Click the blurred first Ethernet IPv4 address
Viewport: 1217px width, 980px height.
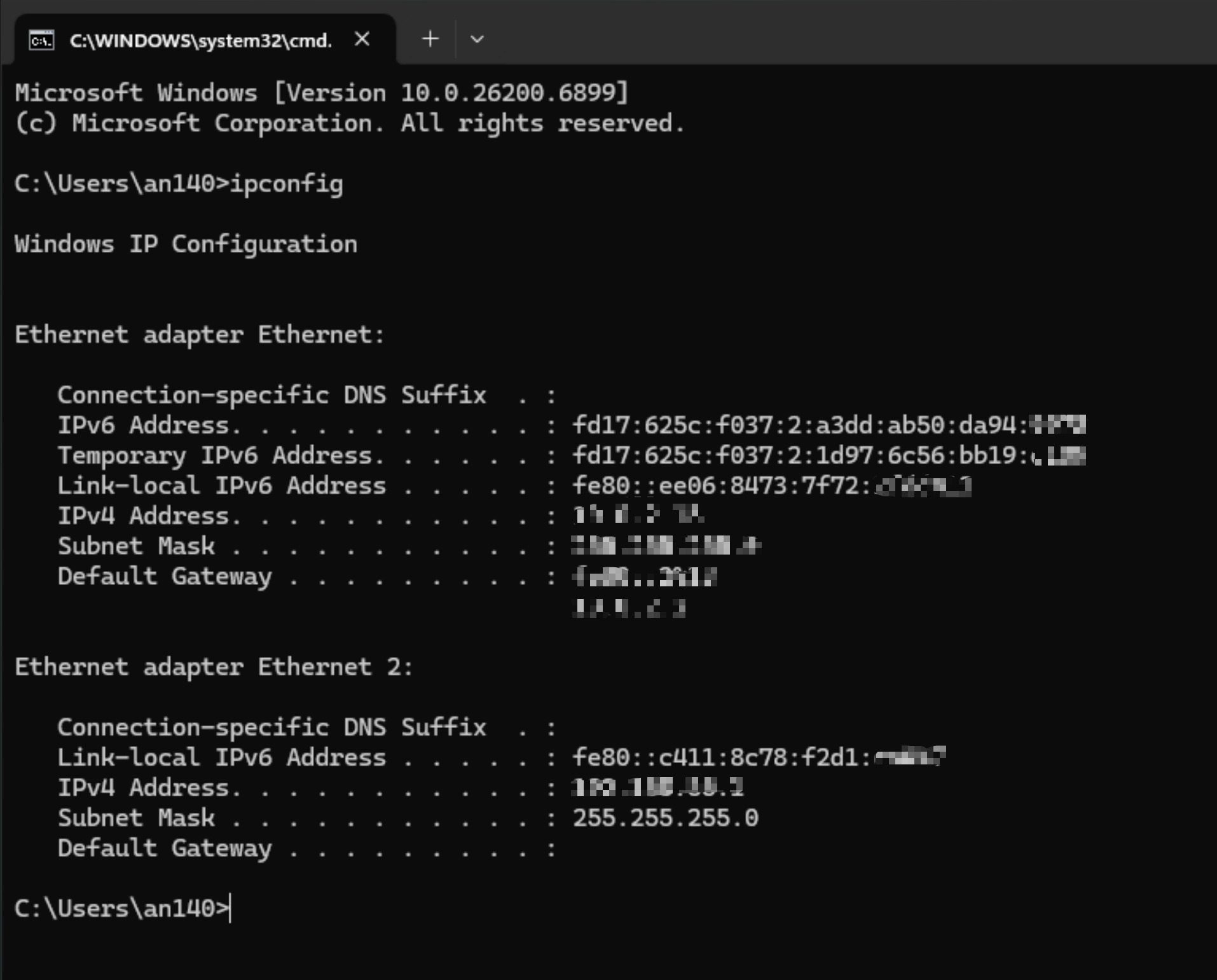pos(637,516)
